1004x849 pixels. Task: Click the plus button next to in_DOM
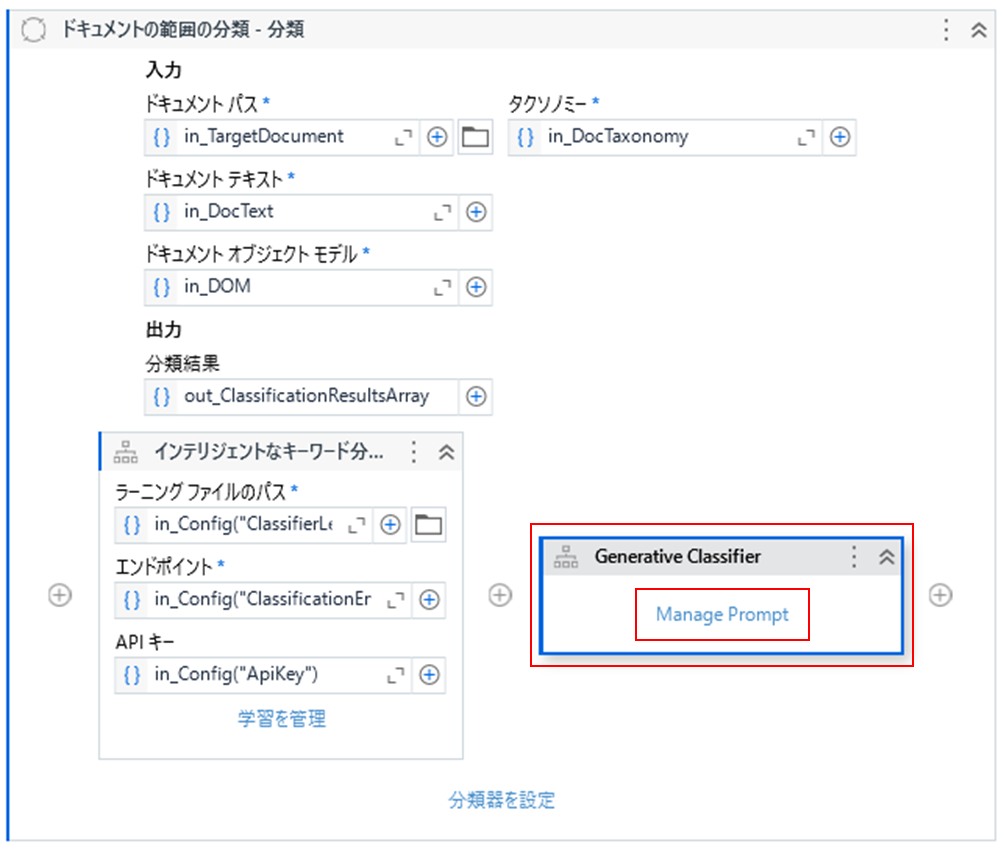(x=476, y=287)
